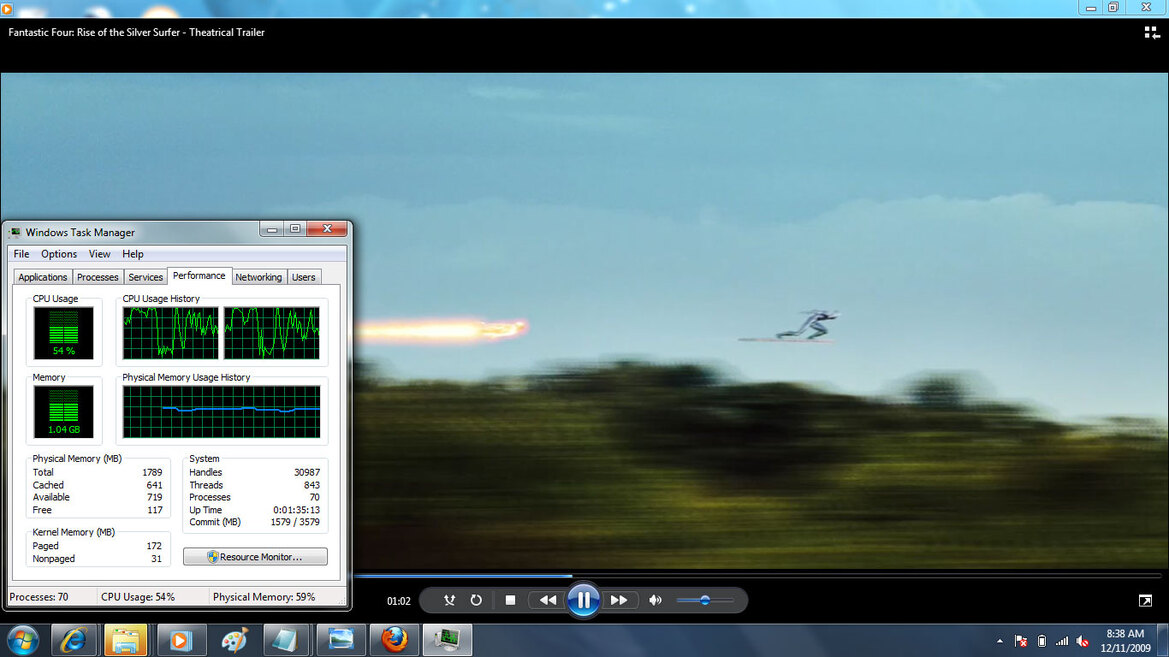This screenshot has height=657, width=1169.
Task: Open the picture viewer taskbar icon
Action: point(341,641)
